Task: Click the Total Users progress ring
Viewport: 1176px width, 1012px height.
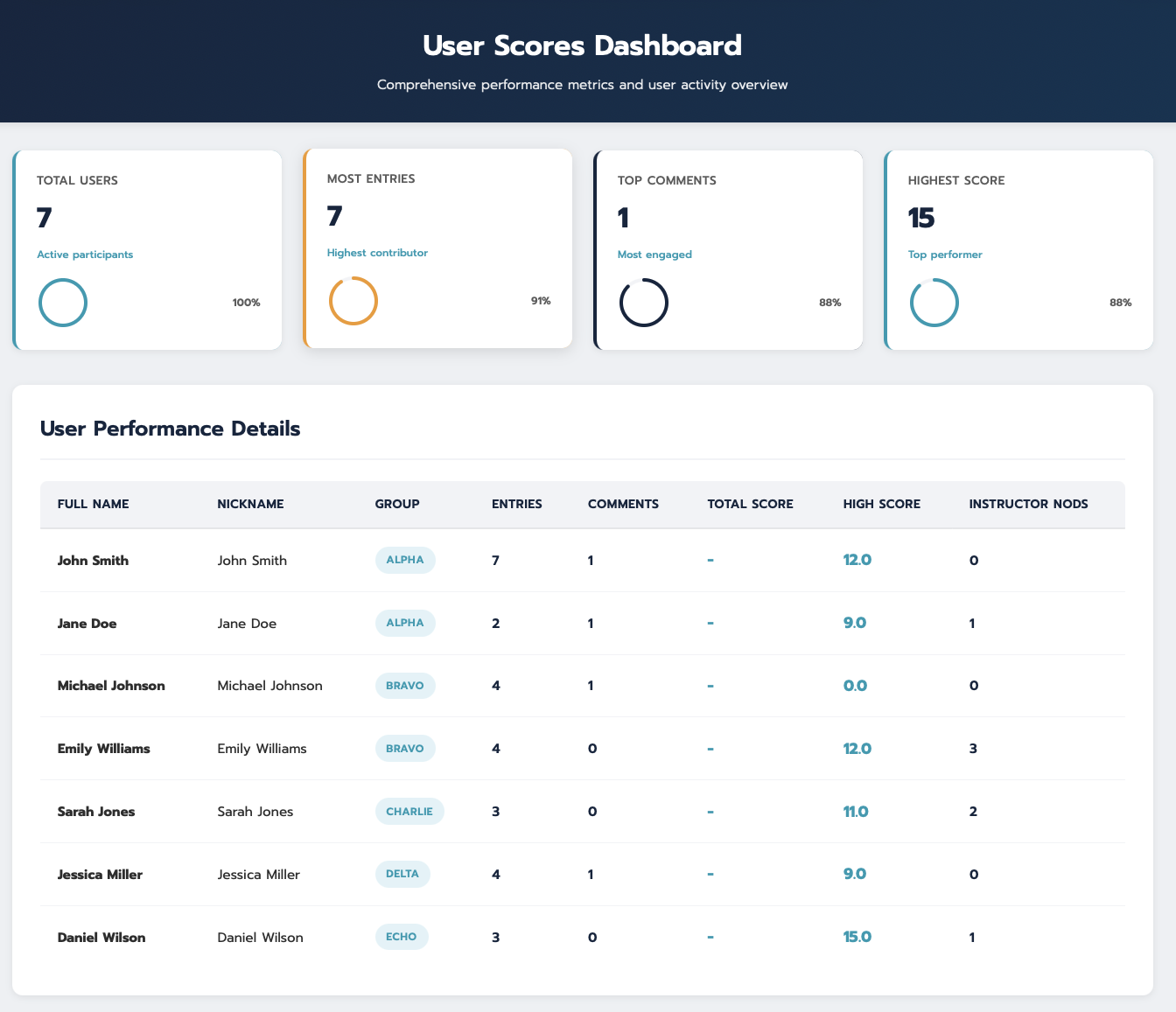Action: (62, 303)
